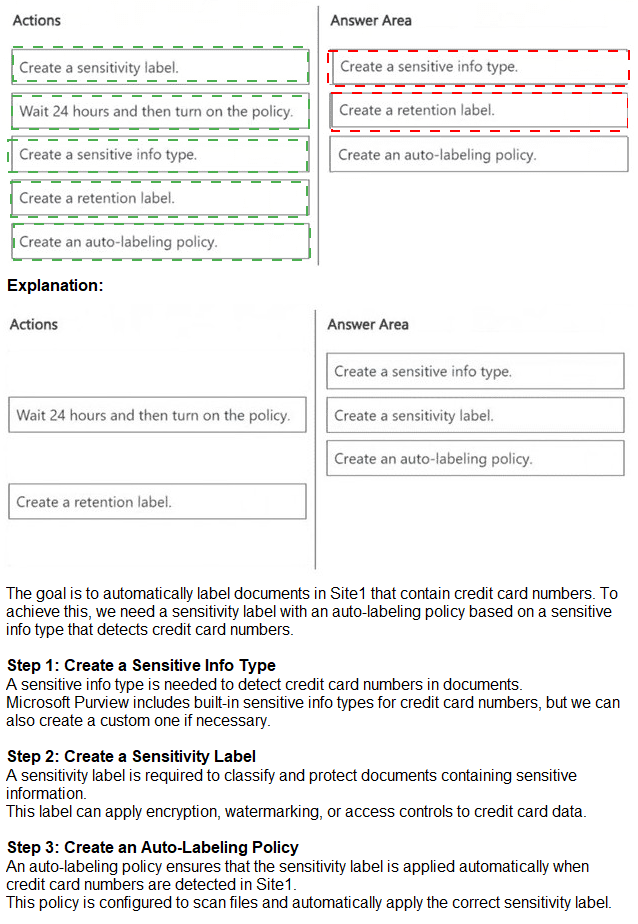Select green-outlined 'Create a retention label' action
The height and width of the screenshot is (924, 638).
click(x=160, y=198)
